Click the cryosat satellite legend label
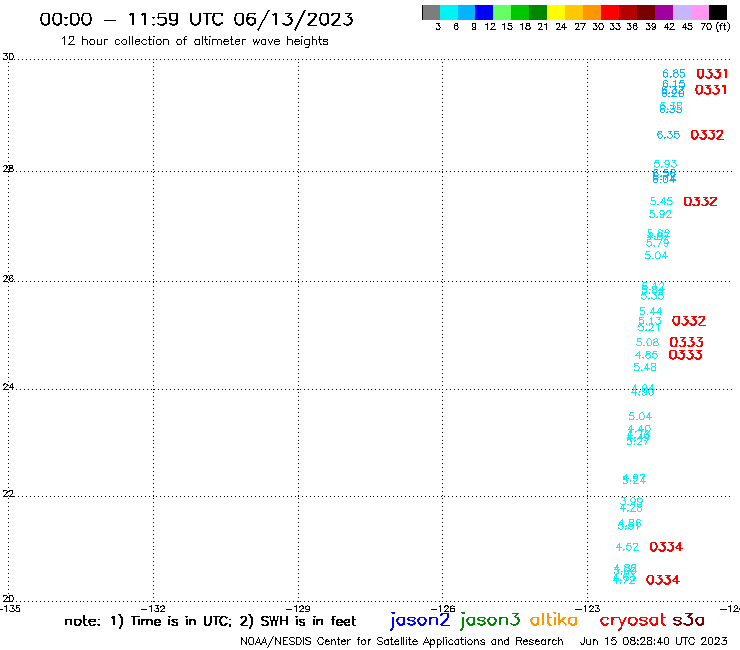Screen dimensions: 740x650 pyautogui.click(x=633, y=621)
